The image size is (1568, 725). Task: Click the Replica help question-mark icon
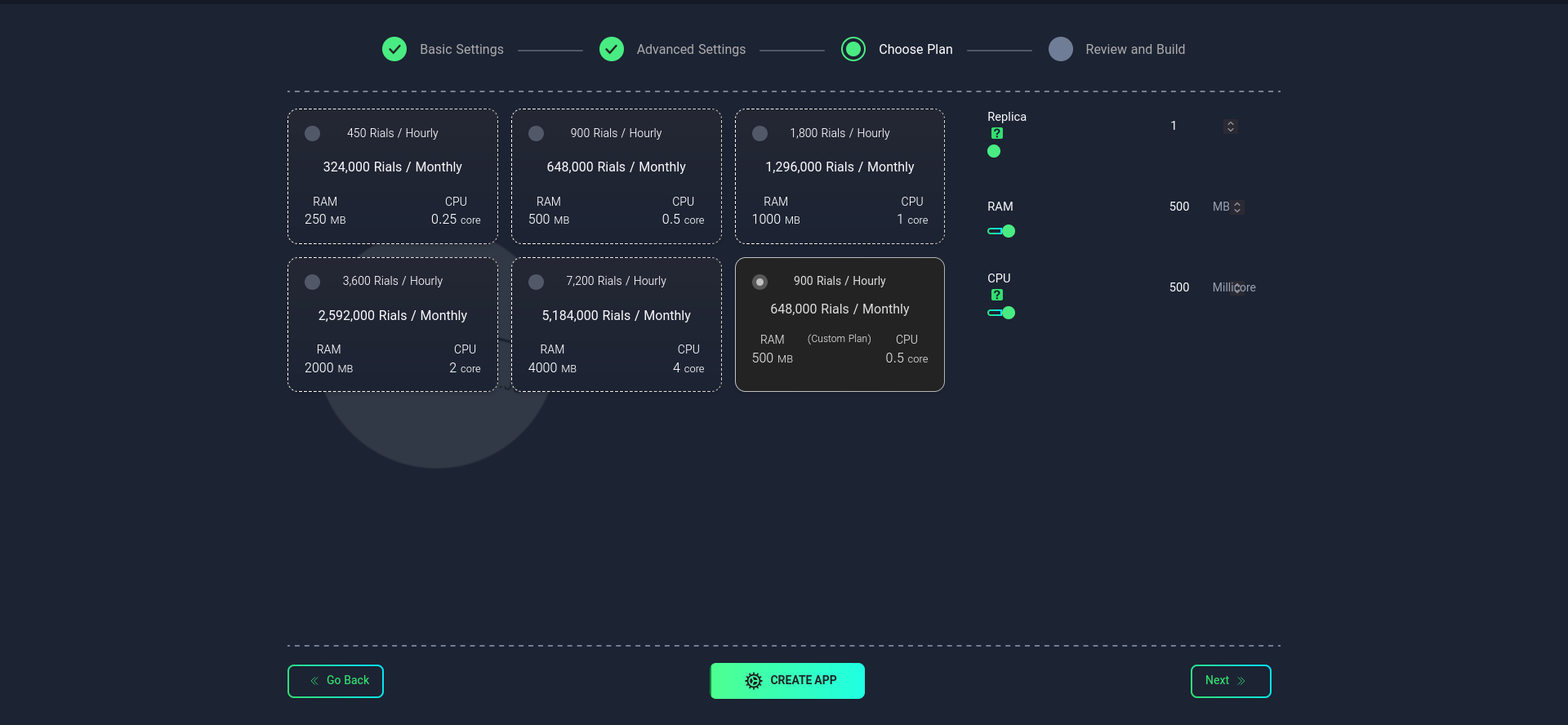pos(996,133)
